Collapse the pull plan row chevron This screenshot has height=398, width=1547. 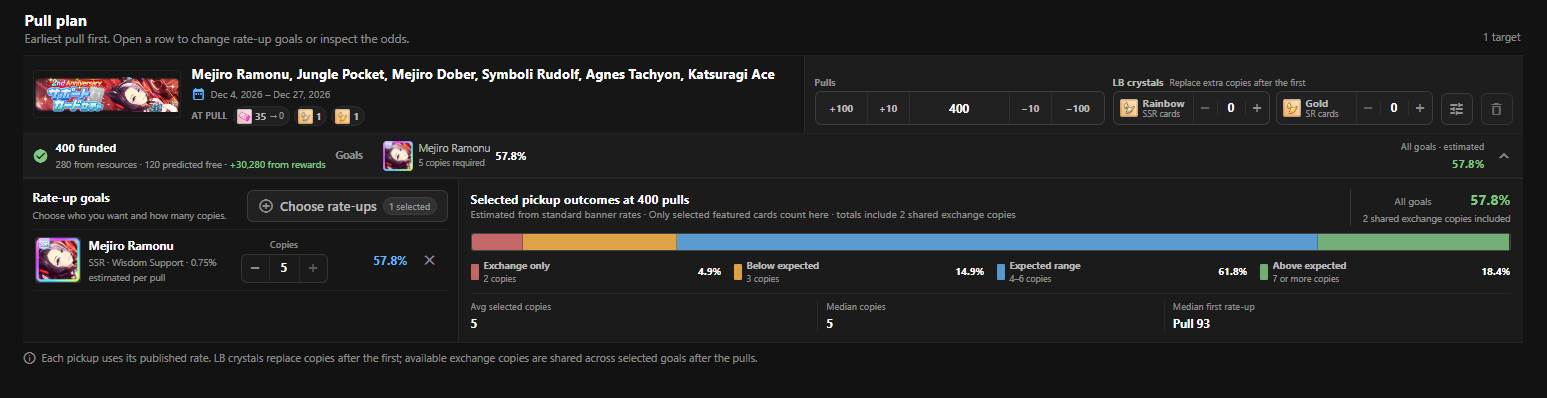[1503, 156]
